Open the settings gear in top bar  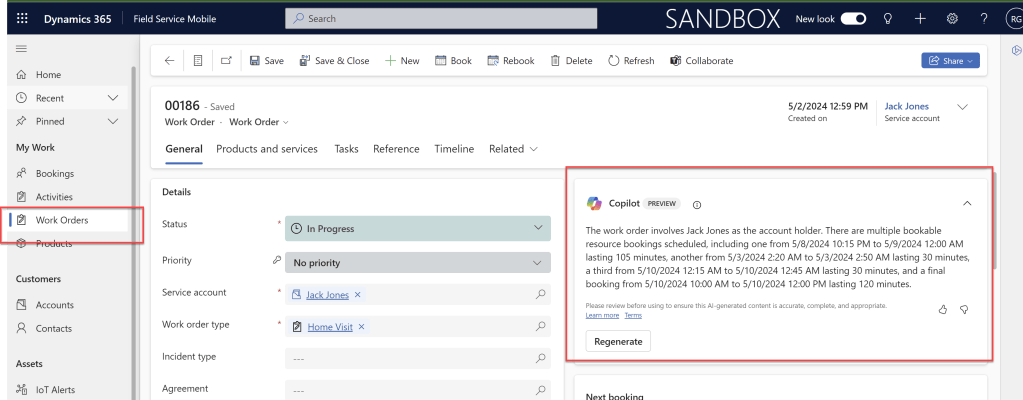tap(951, 18)
